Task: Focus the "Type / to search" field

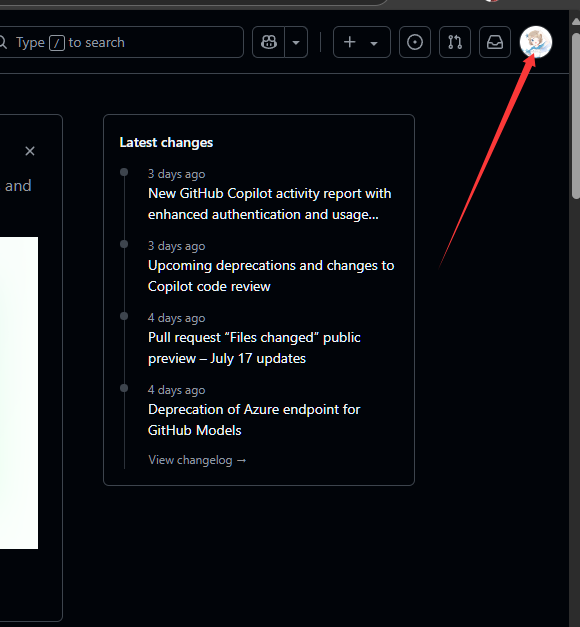Action: pos(120,42)
